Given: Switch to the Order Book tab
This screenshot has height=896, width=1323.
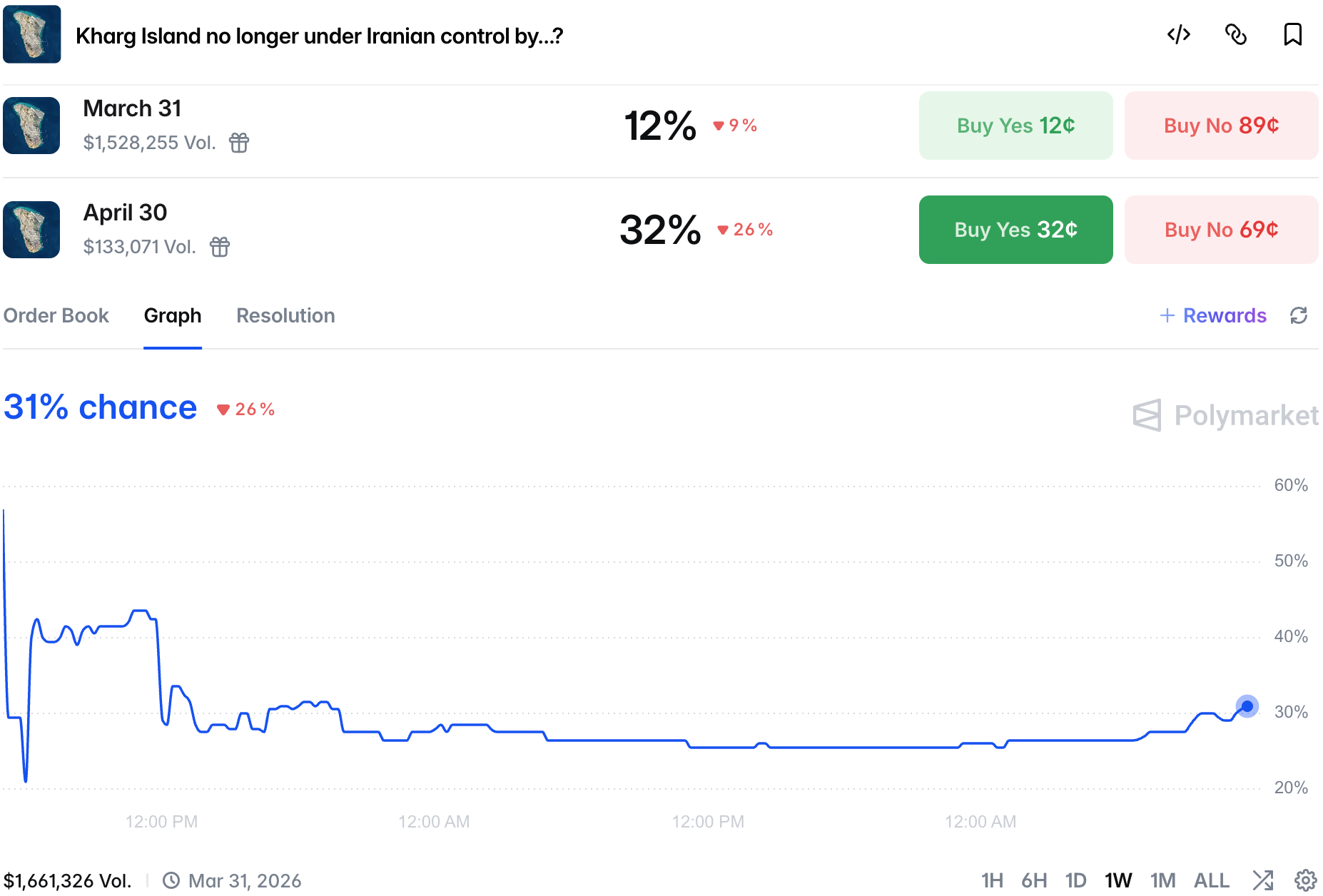Looking at the screenshot, I should click(56, 315).
